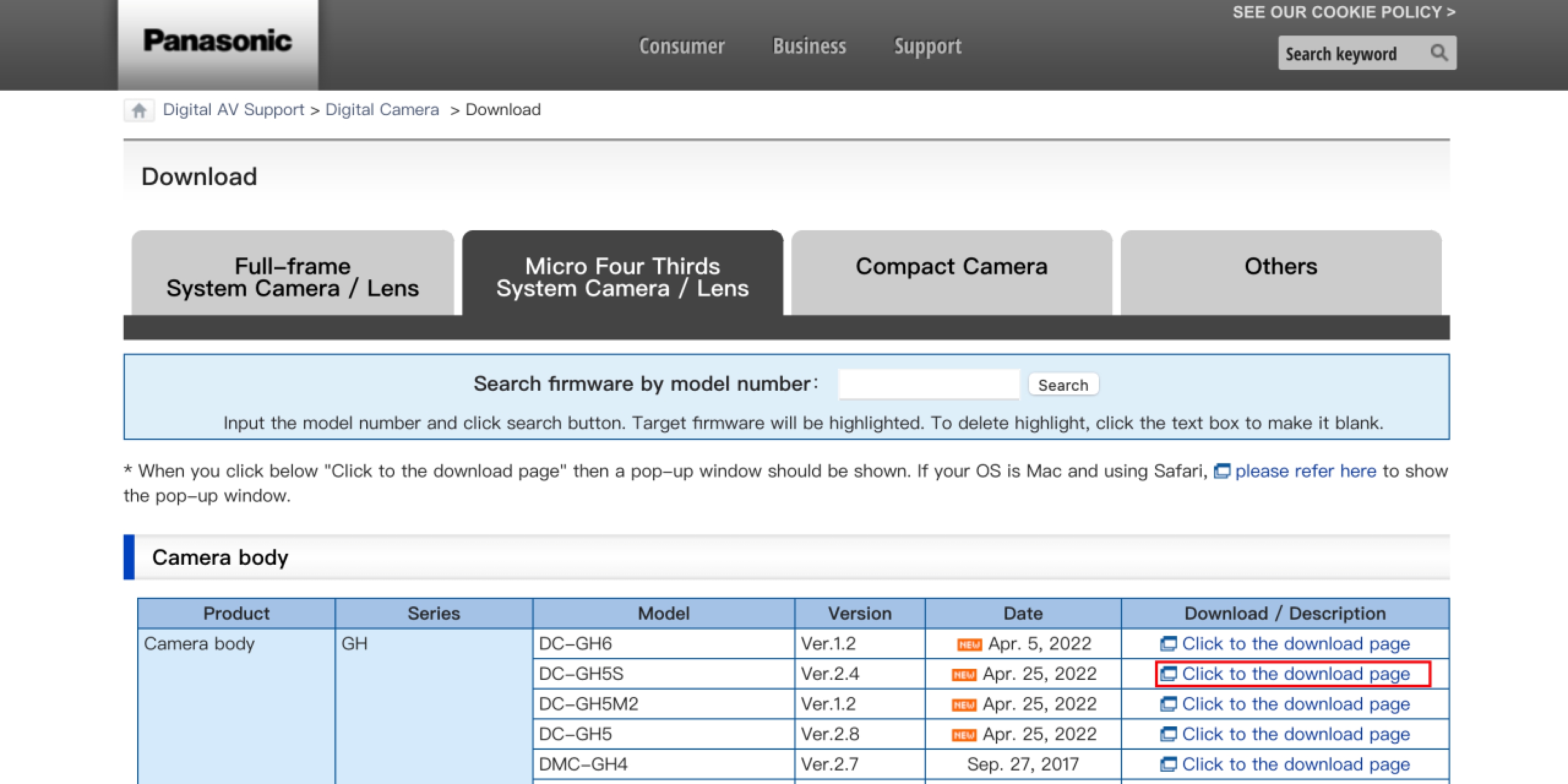Open the Full-frame System Camera tab

pos(293,276)
